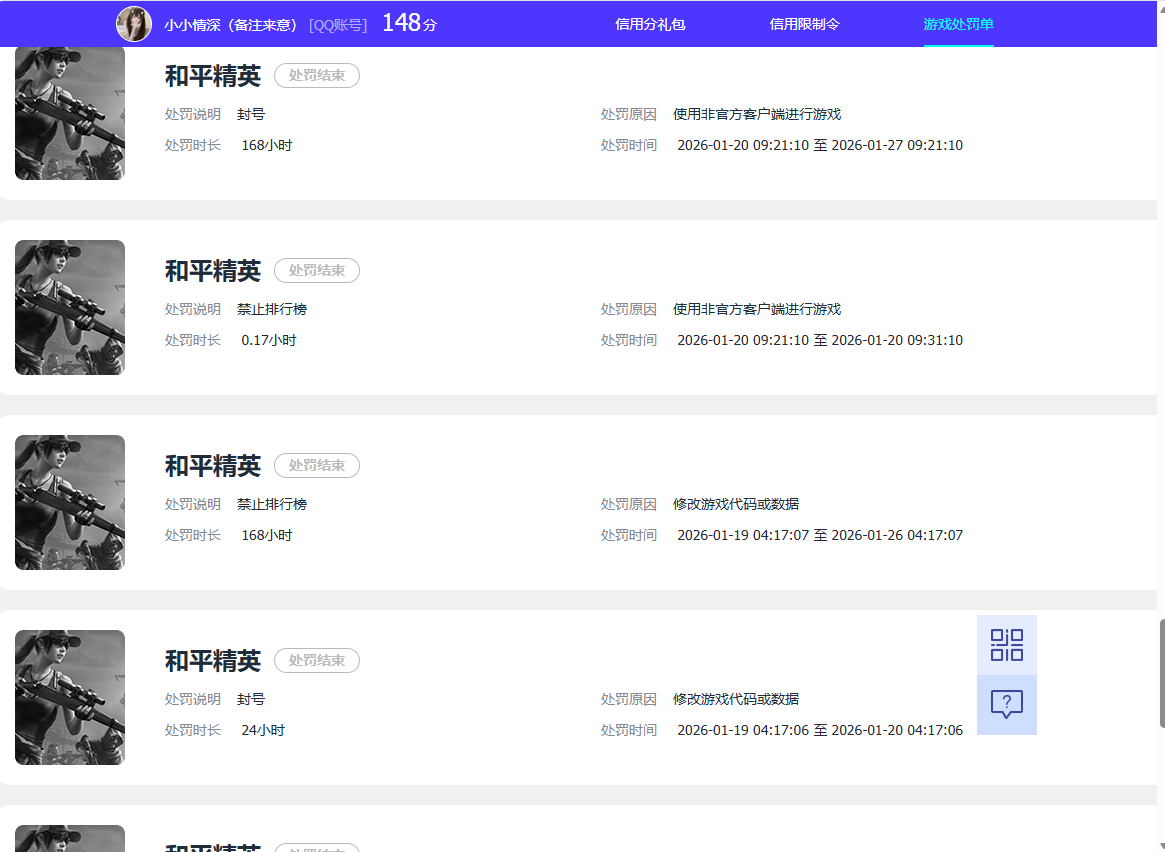
Task: Click game thumbnail of the 2026-01-27 record
Action: pos(70,113)
